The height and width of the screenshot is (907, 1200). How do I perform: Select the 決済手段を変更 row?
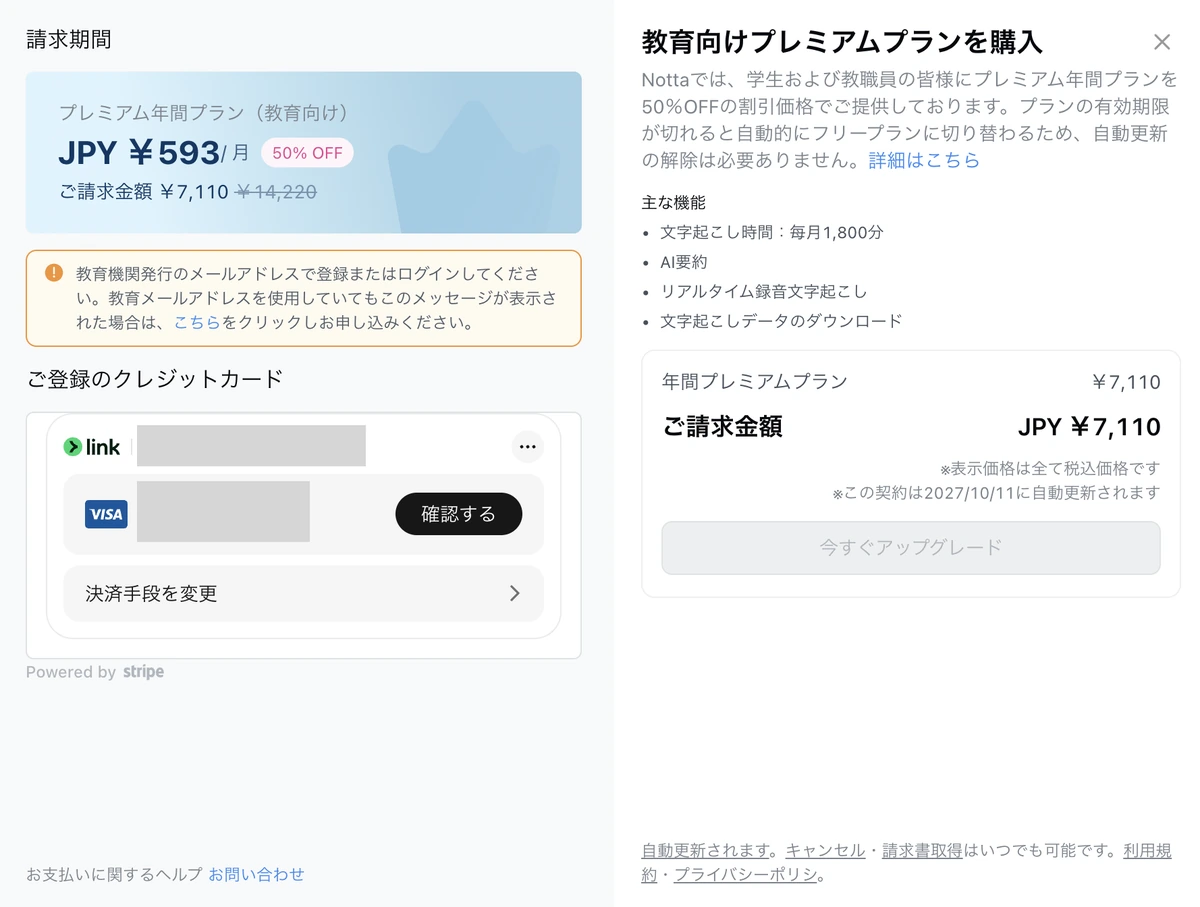pyautogui.click(x=303, y=593)
